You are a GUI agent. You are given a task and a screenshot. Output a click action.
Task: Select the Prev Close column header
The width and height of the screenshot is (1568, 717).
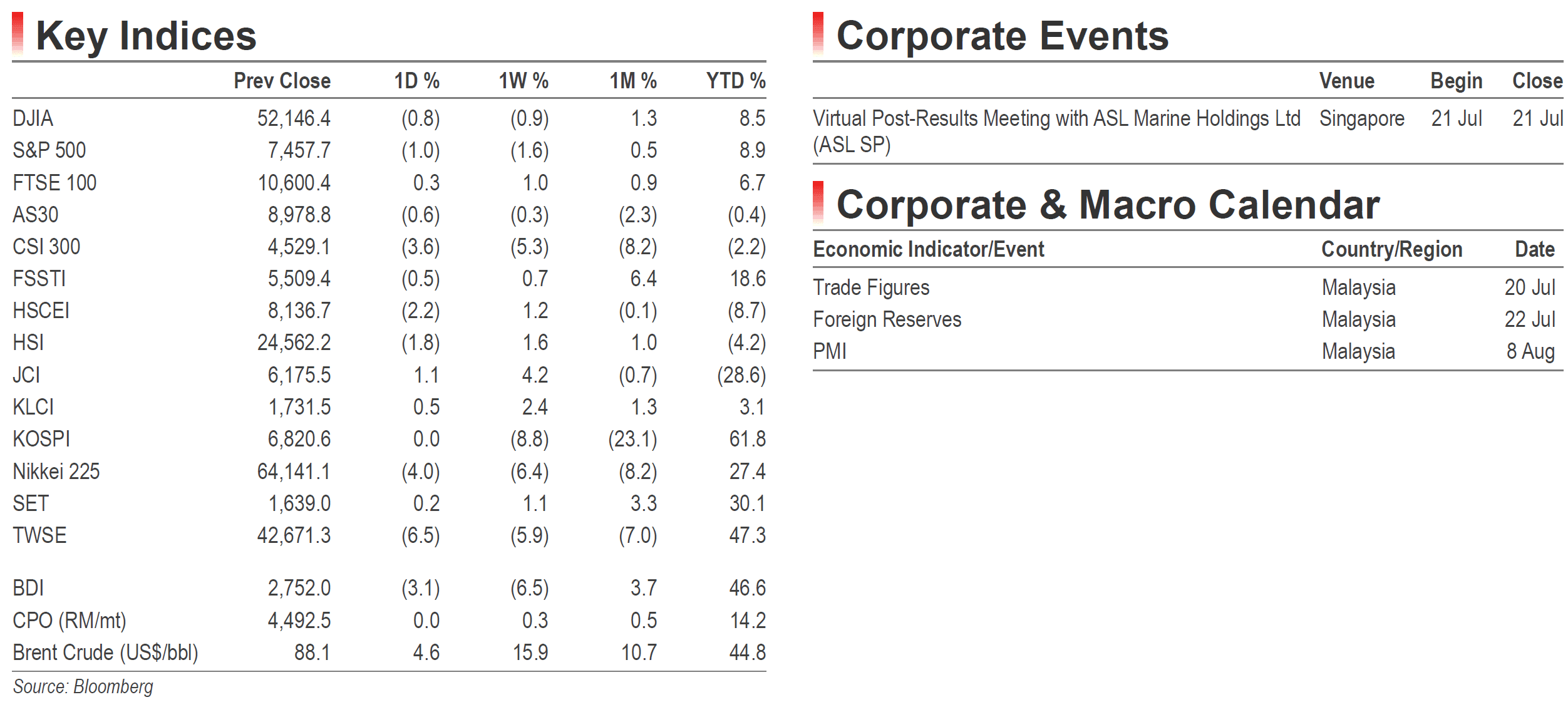[x=282, y=81]
